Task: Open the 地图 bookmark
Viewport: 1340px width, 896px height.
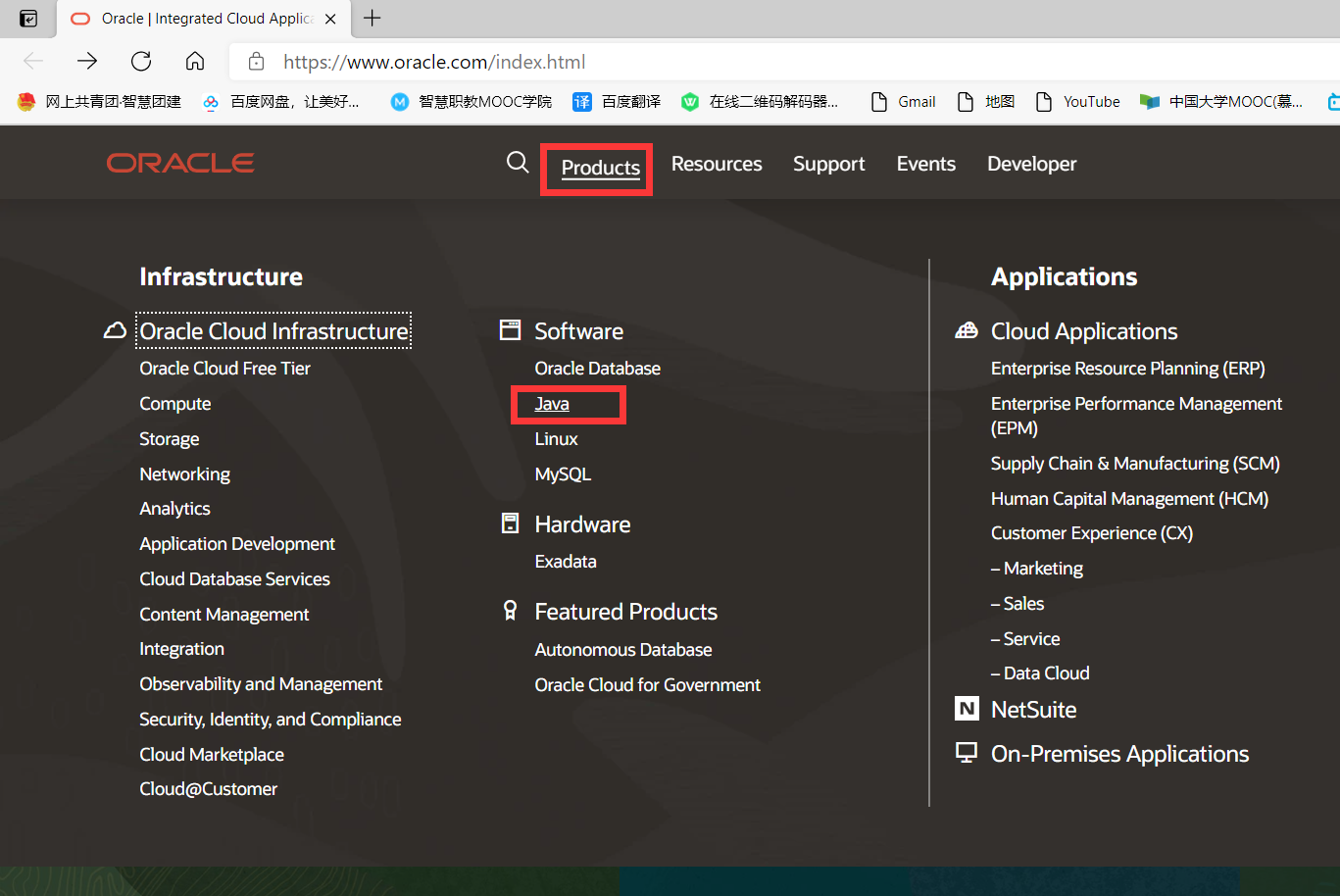Action: [985, 102]
